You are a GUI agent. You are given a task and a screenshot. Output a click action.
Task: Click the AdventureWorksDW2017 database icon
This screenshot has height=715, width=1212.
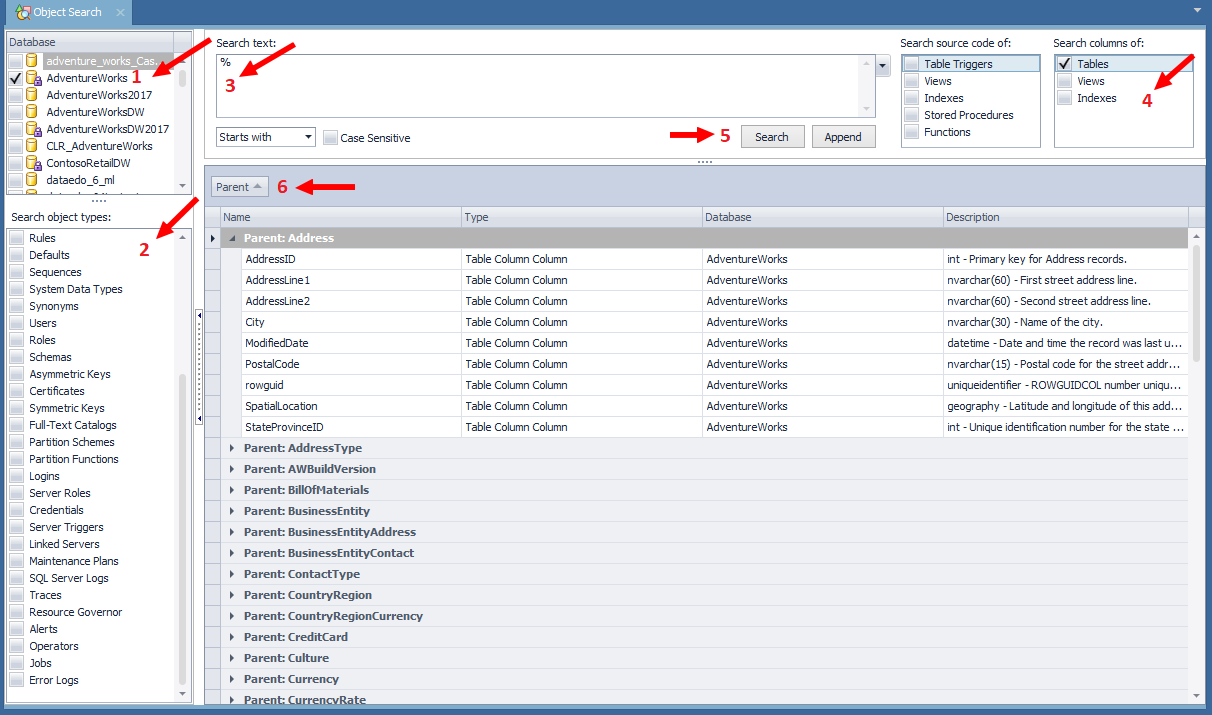click(32, 129)
